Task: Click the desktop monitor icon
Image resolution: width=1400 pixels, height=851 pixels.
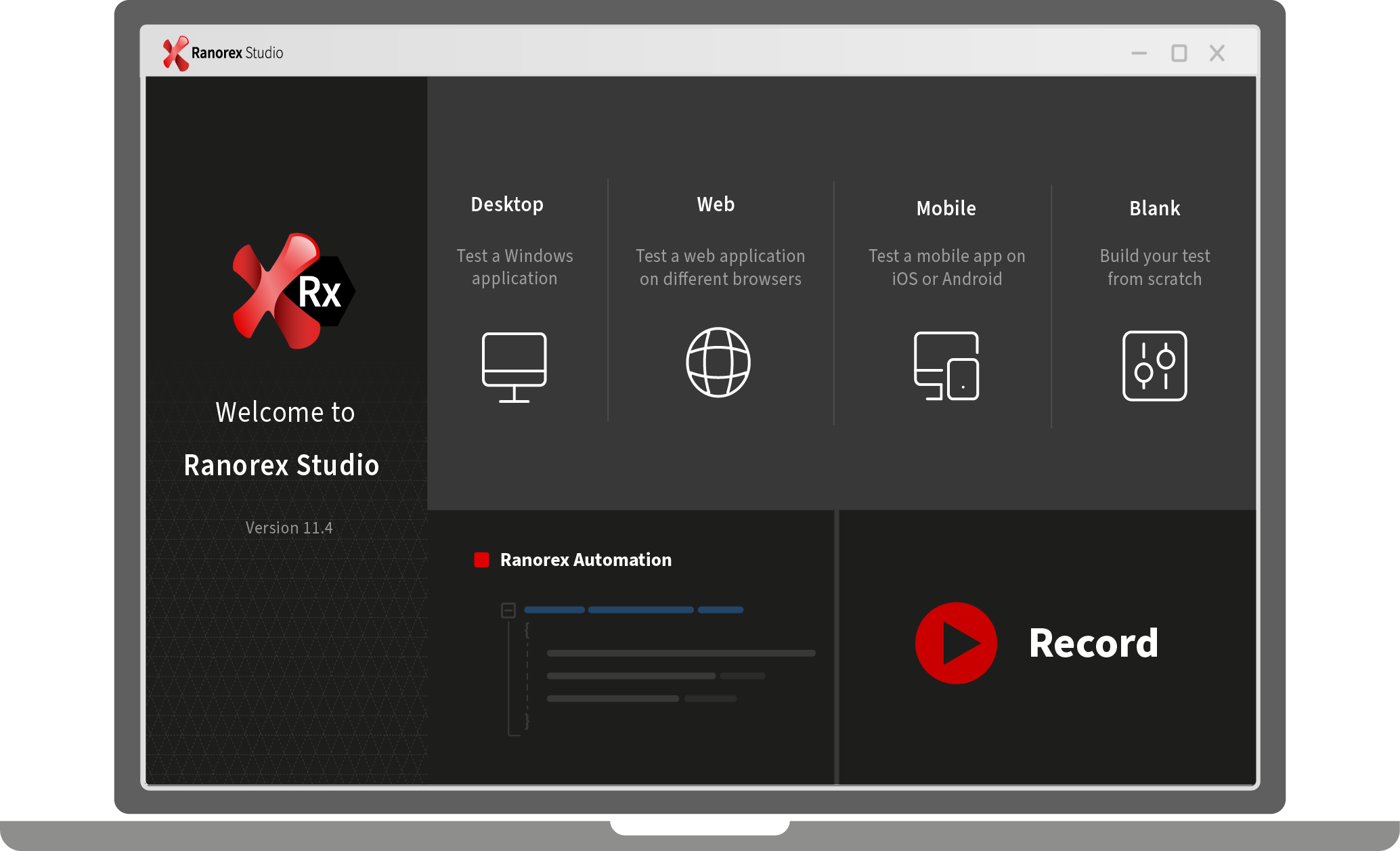Action: tap(514, 367)
